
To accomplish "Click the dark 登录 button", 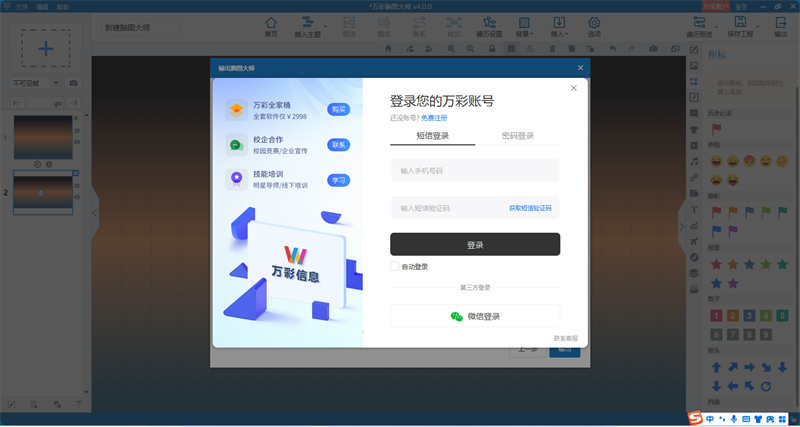I will (x=475, y=244).
